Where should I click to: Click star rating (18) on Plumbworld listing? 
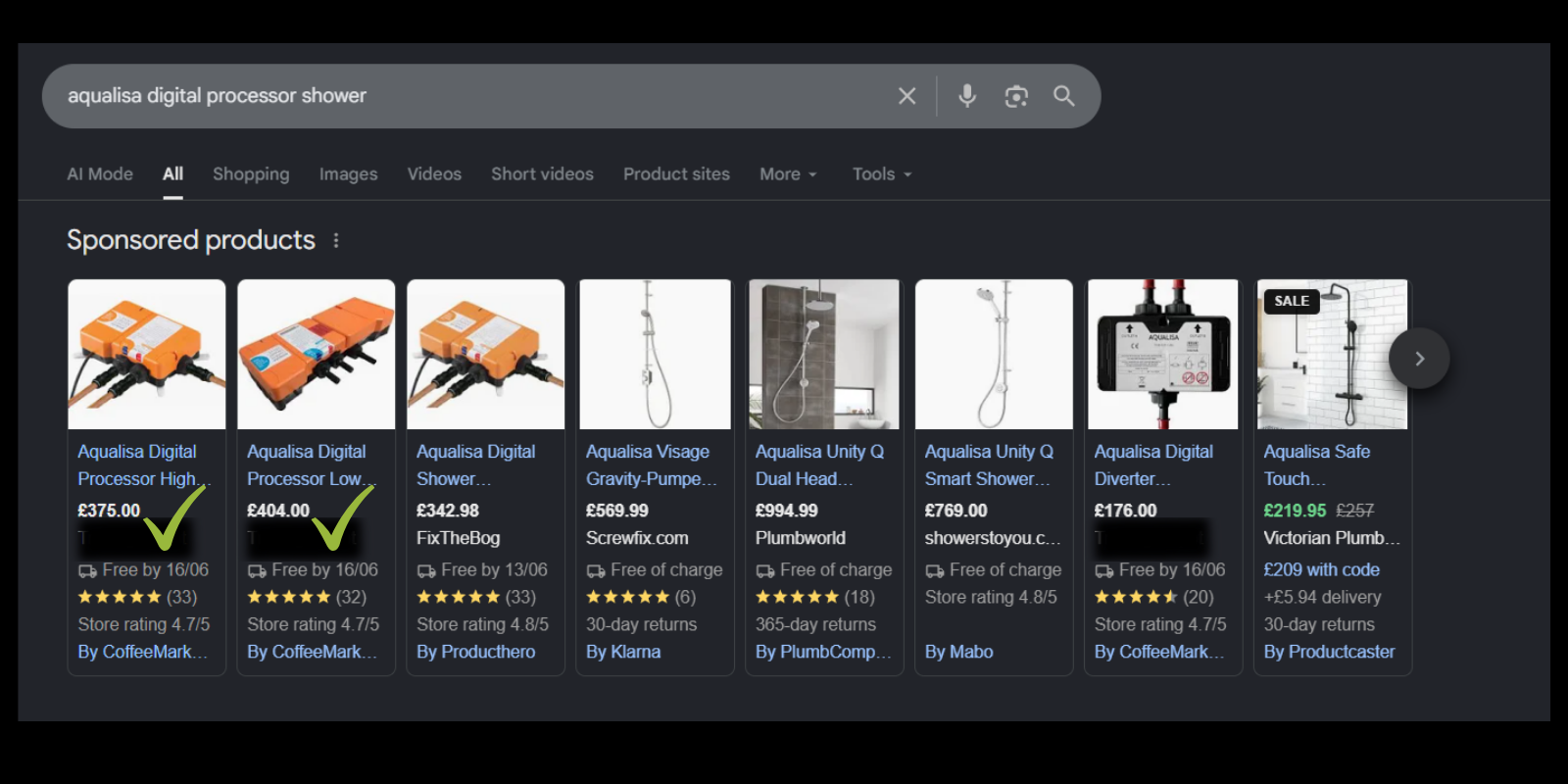815,597
